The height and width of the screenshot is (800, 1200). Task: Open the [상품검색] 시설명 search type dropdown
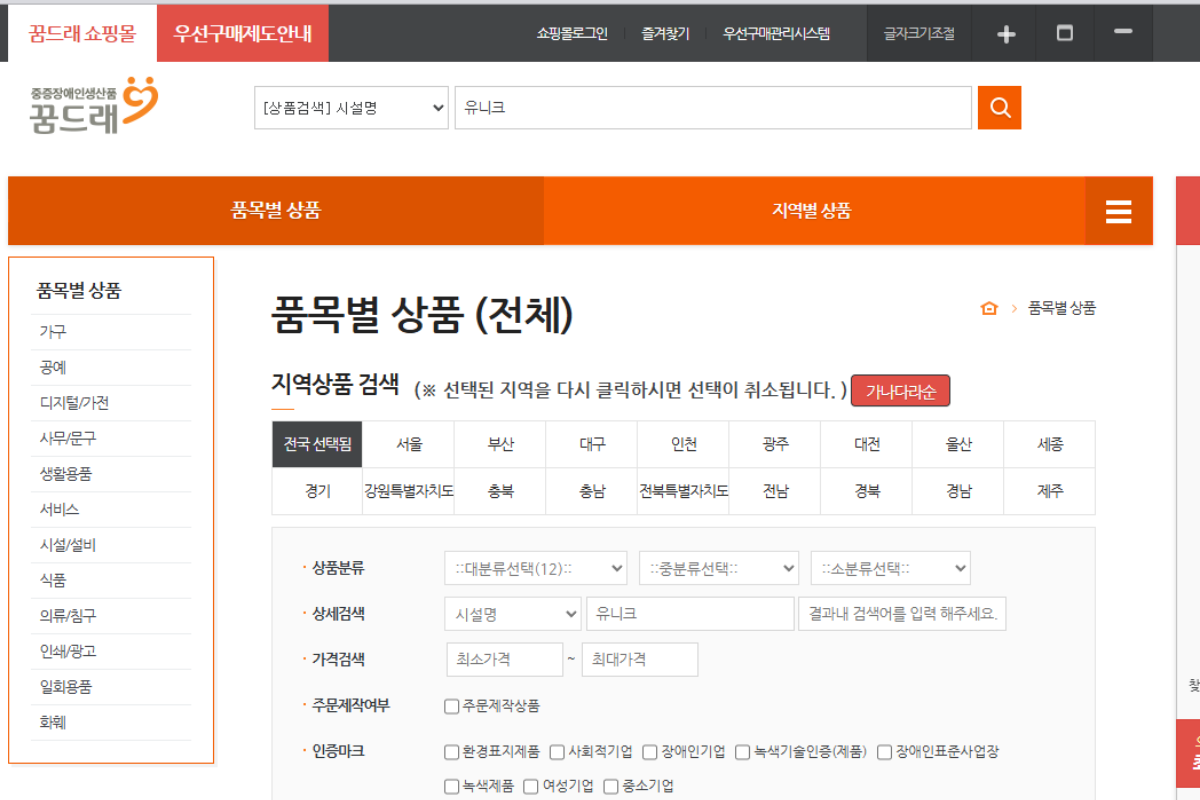point(351,108)
